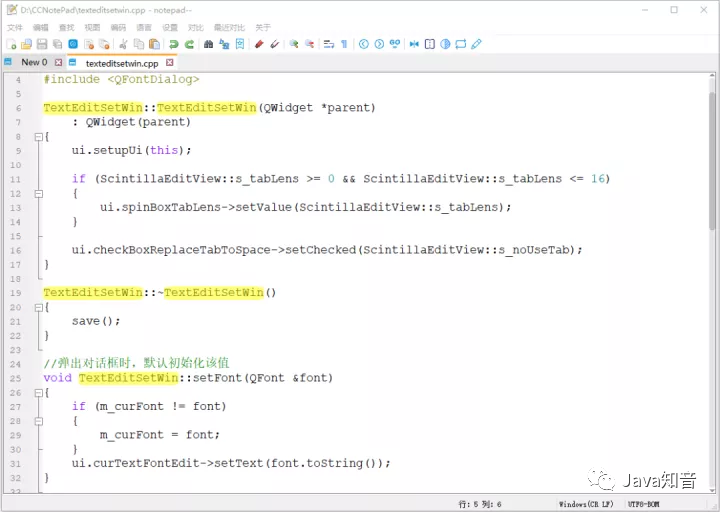Click the Windows(CR LF) status bar entry

pyautogui.click(x=586, y=504)
